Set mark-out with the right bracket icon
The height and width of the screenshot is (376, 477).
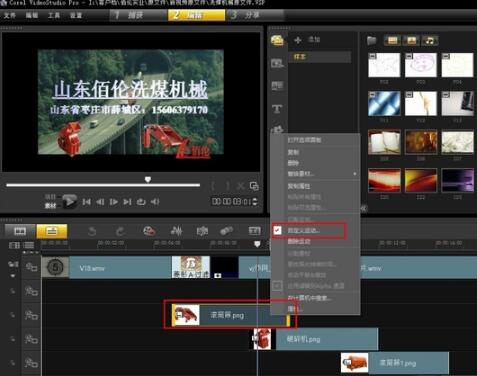(x=227, y=186)
